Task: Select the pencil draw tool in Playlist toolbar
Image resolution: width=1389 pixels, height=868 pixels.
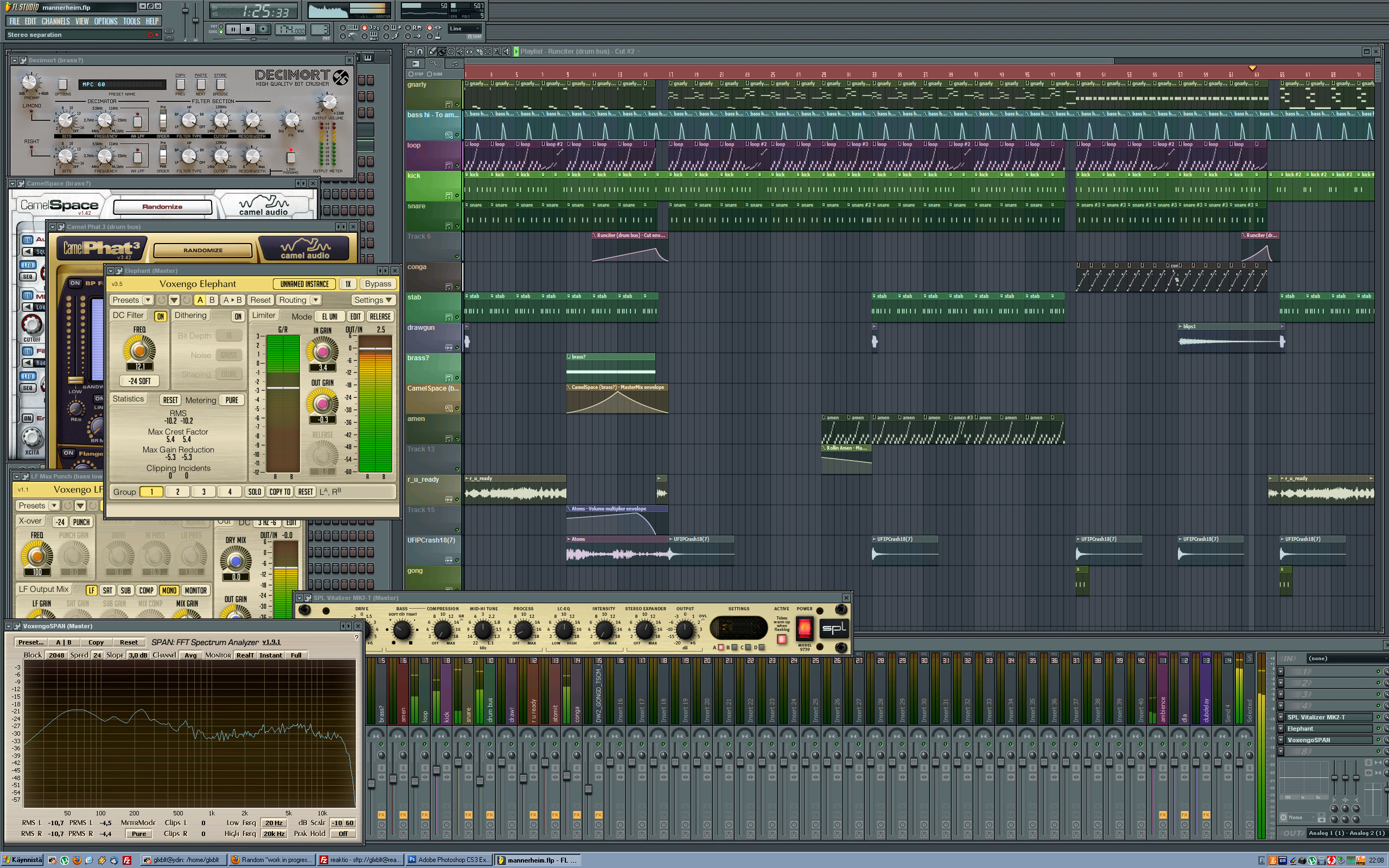Action: [433, 52]
